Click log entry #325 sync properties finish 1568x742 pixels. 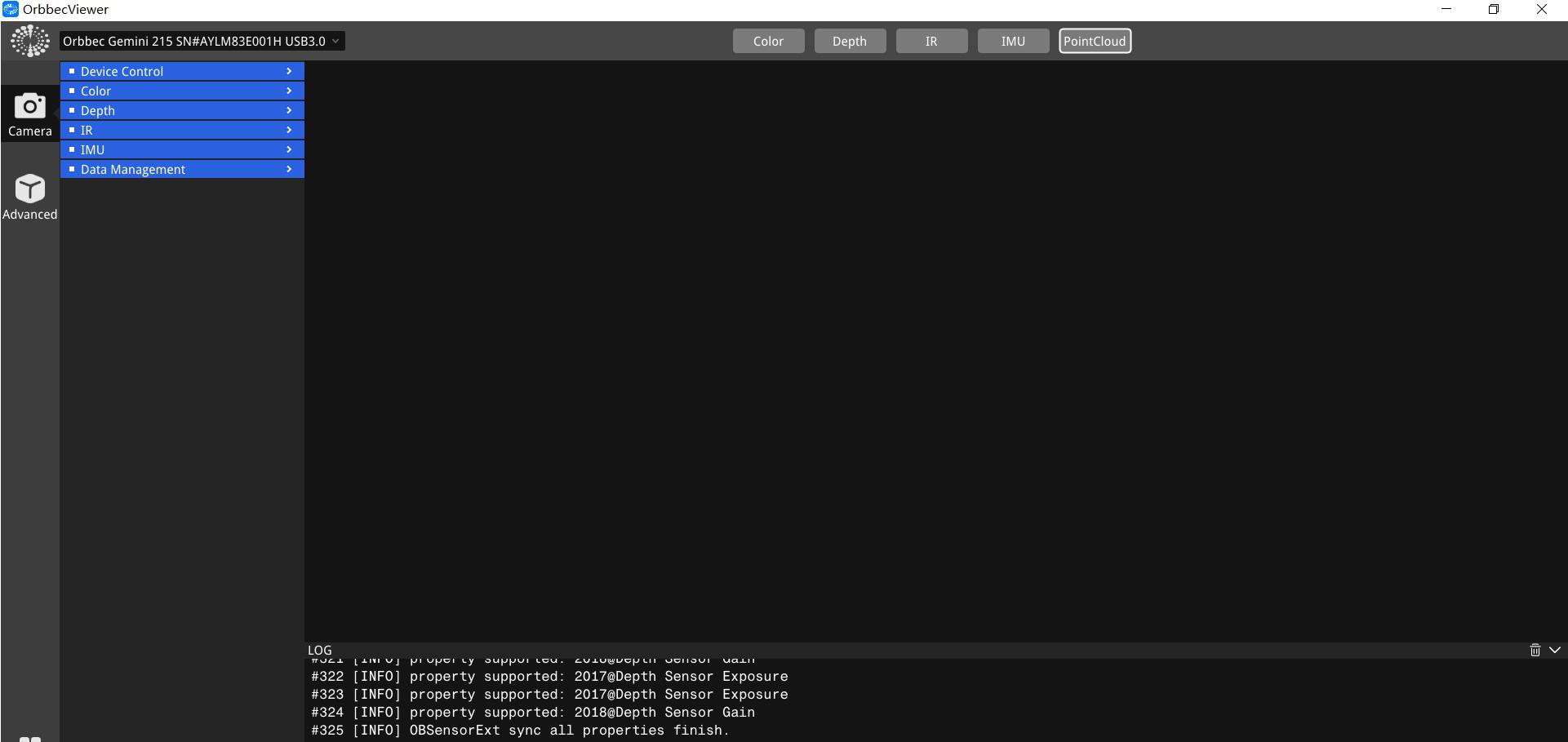[520, 730]
